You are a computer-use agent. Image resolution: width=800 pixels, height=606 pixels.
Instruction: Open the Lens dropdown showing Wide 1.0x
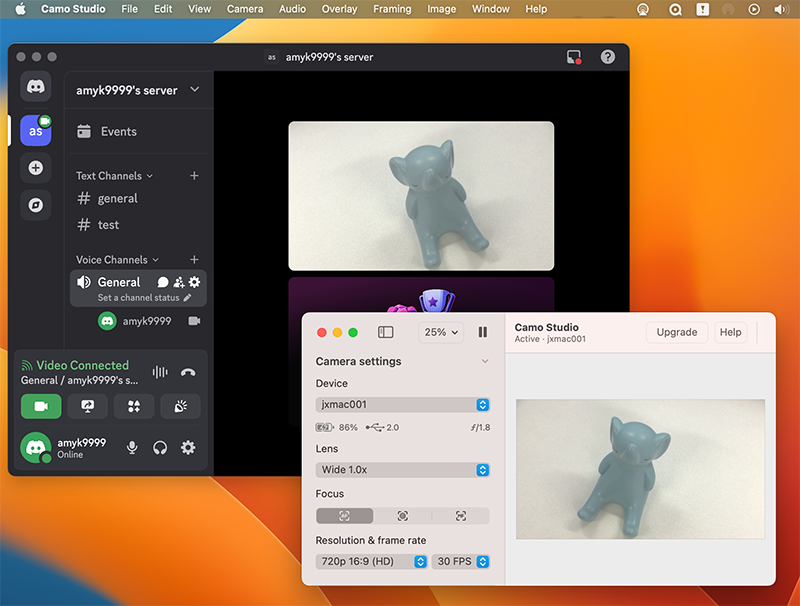pos(403,470)
